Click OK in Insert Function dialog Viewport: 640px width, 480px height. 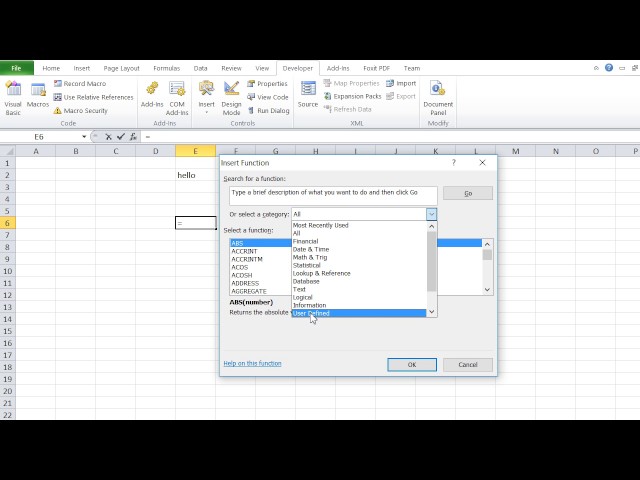click(412, 364)
